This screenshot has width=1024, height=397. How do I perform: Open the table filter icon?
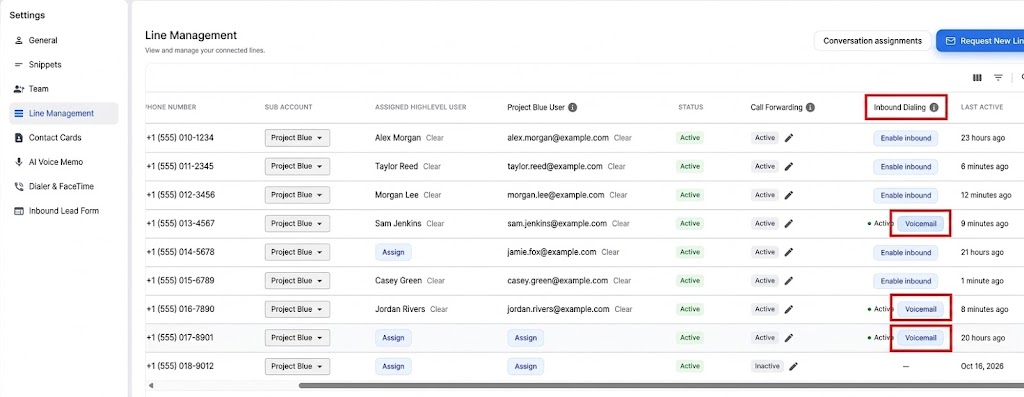998,78
